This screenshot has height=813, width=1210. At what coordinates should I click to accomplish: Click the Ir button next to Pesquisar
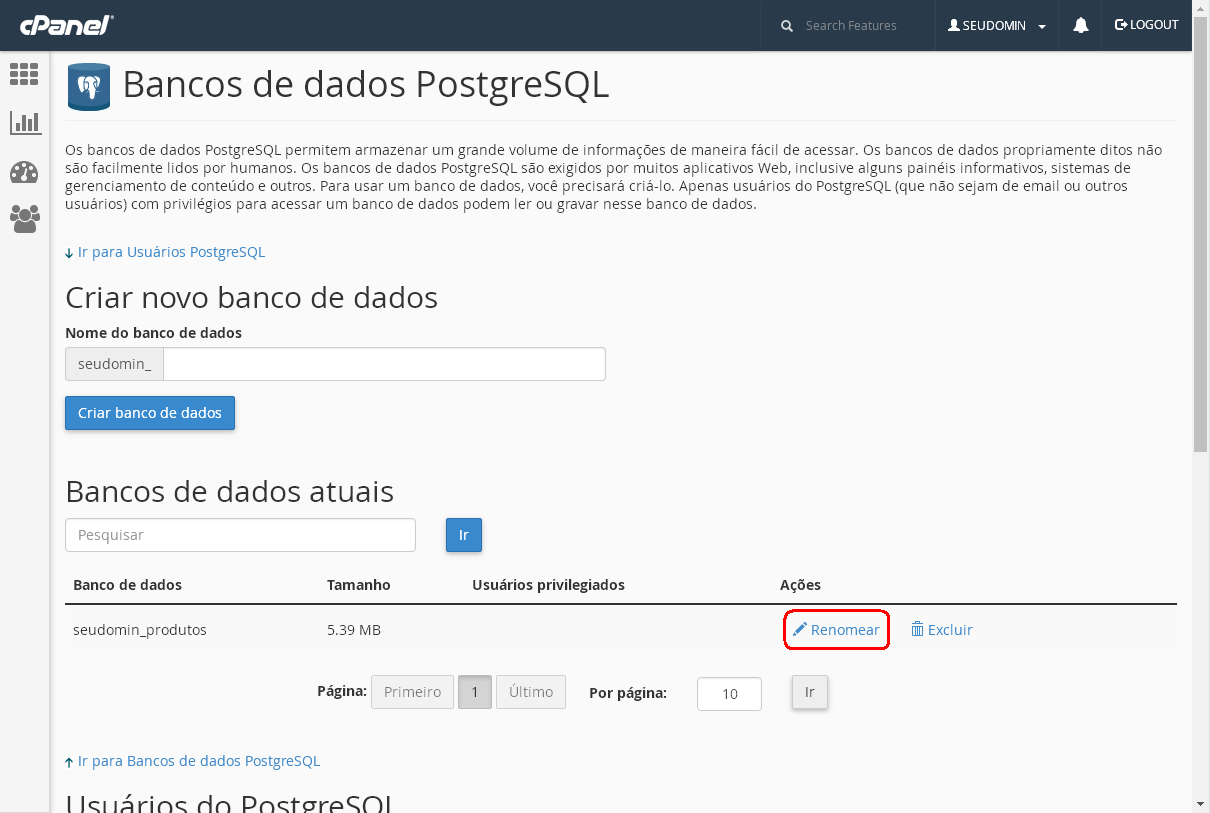click(464, 535)
